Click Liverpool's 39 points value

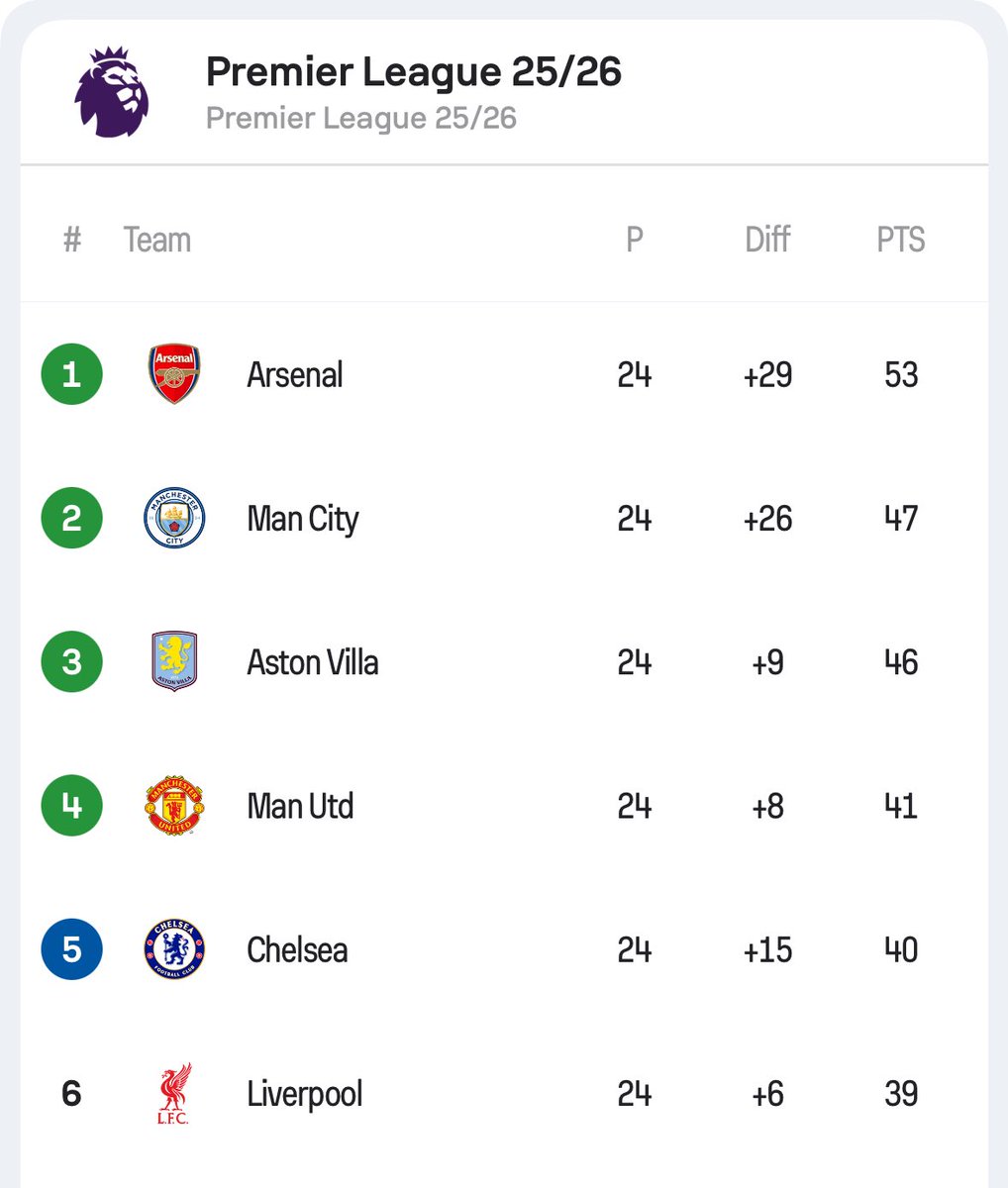(x=900, y=1094)
